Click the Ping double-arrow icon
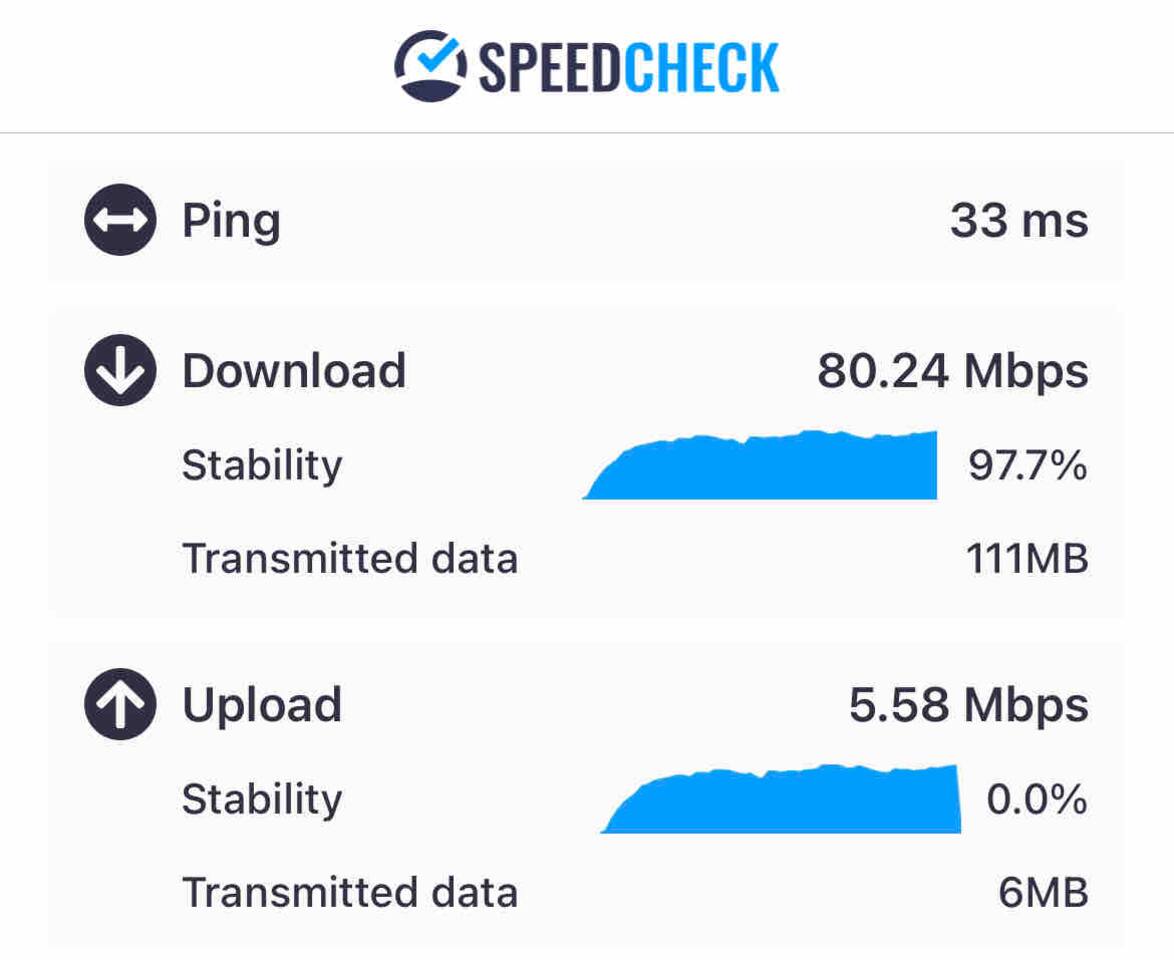The image size is (1174, 960). coord(120,219)
